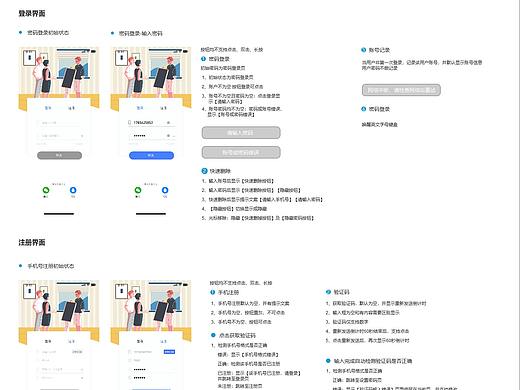Click blue login button
Image resolution: width=520 pixels, height=390 pixels.
151,155
